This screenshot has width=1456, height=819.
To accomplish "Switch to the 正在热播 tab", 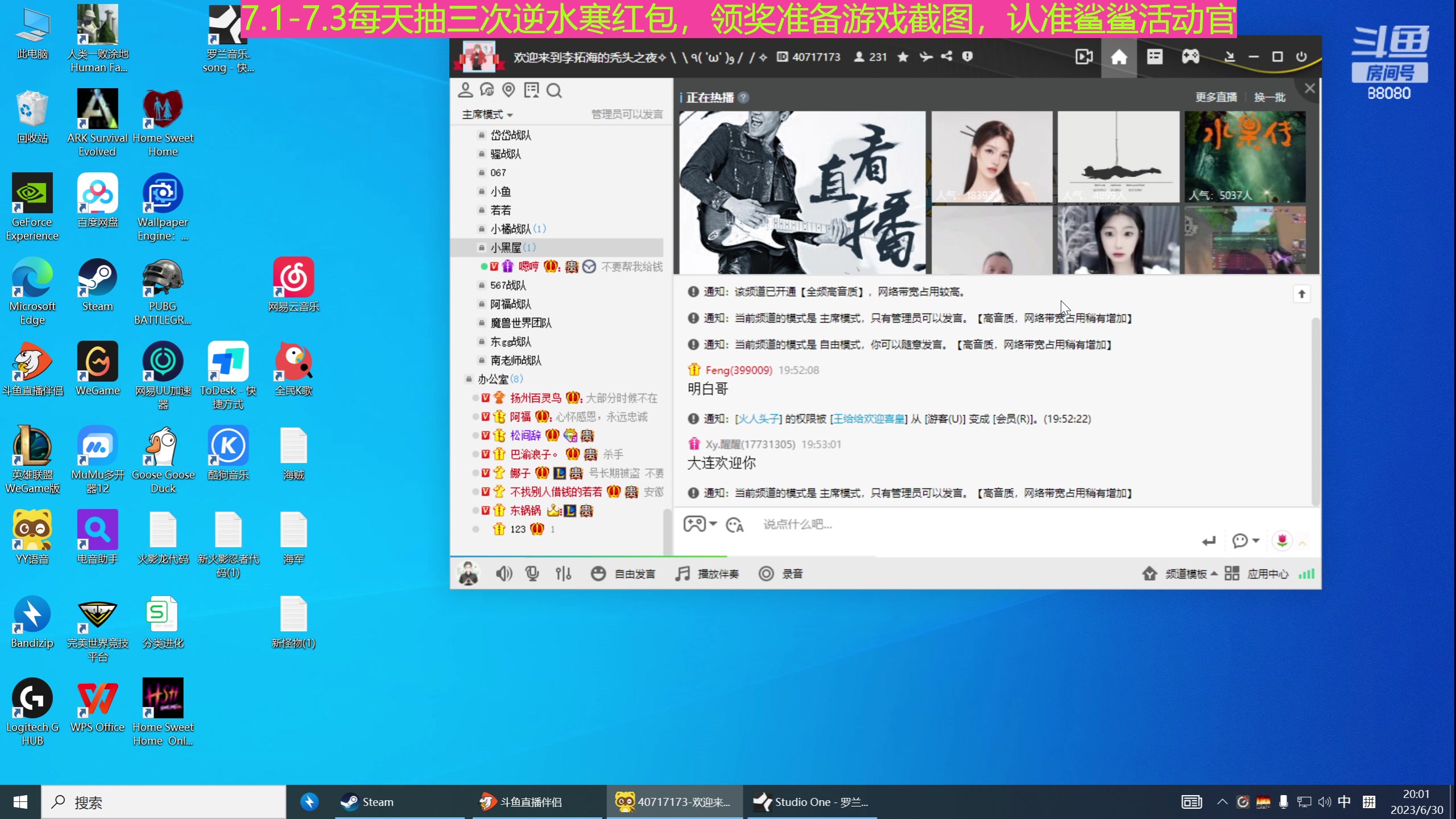I will (x=713, y=97).
